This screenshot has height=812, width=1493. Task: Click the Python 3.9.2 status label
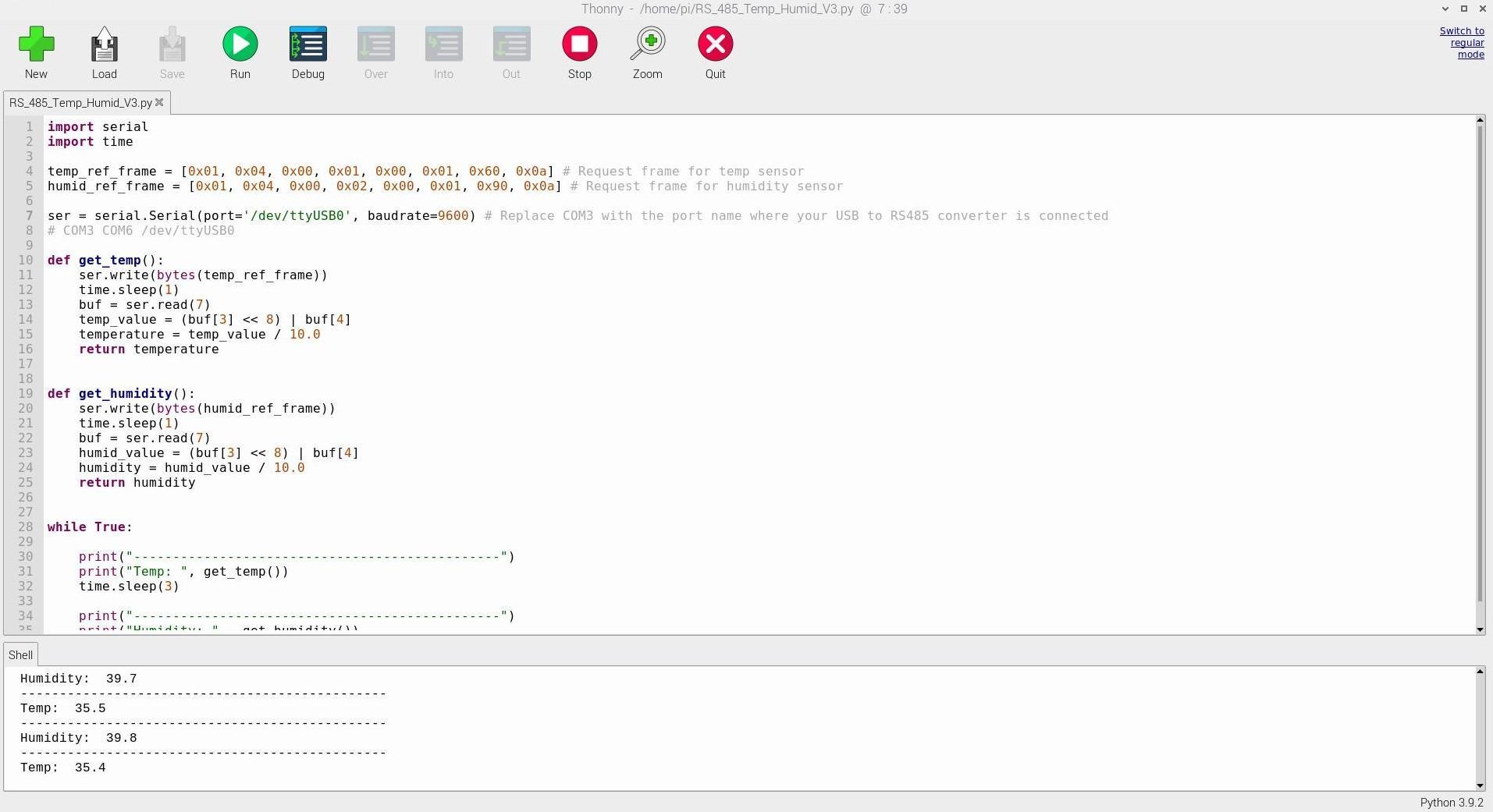(1451, 803)
